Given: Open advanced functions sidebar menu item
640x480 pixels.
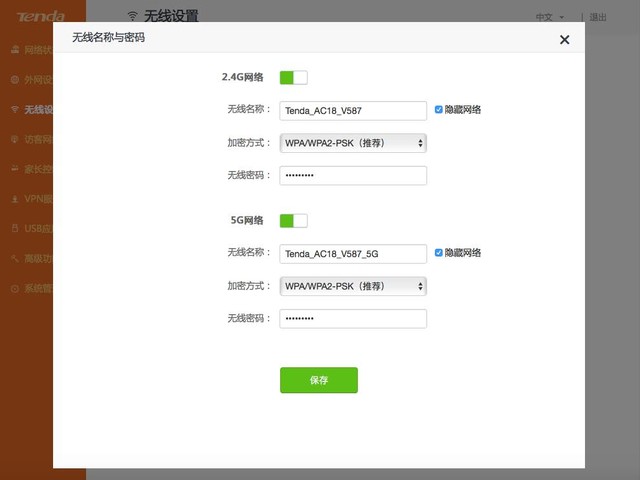Looking at the screenshot, I should click(35, 258).
